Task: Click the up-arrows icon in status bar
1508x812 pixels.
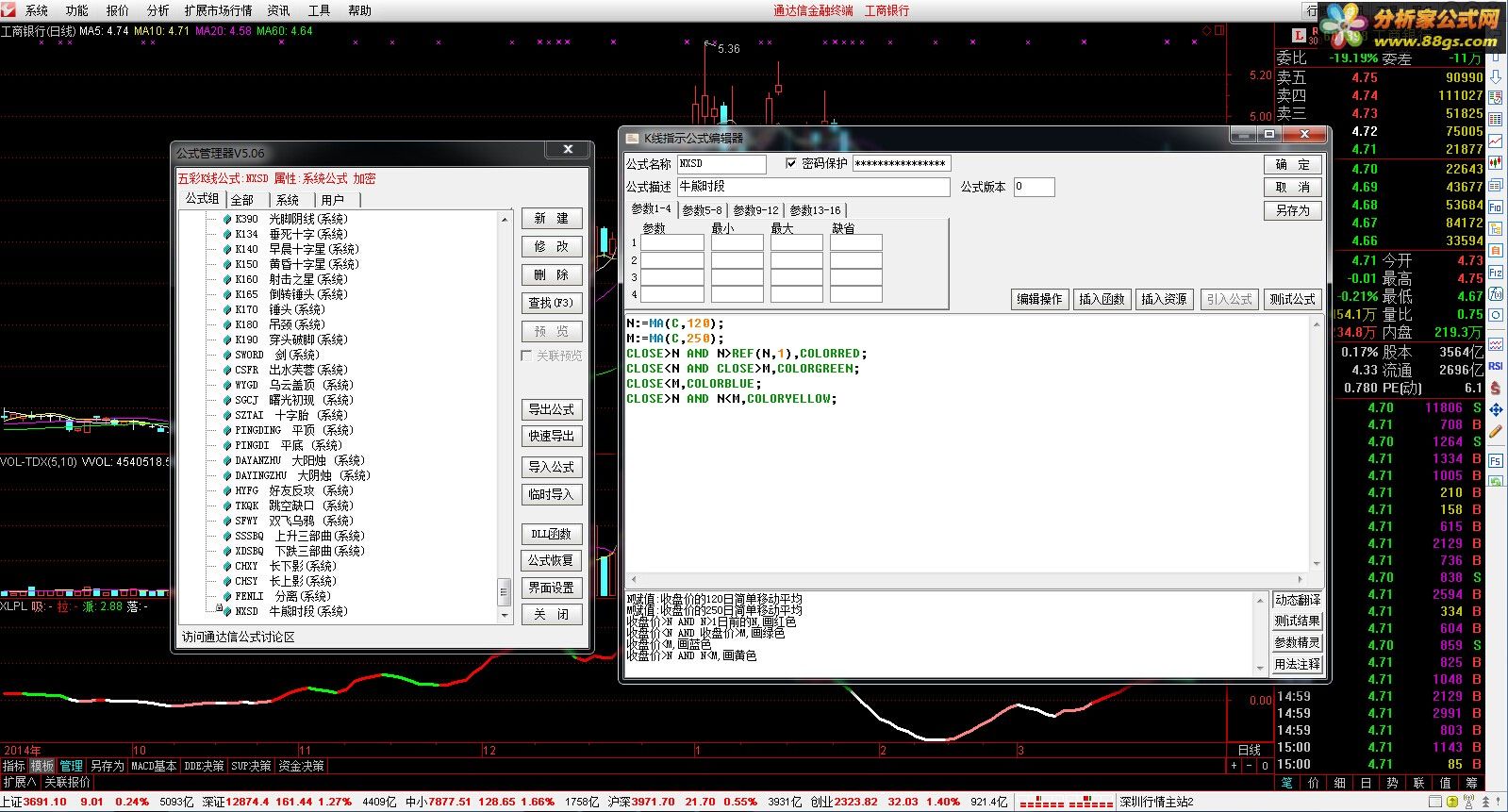Action: pos(1483,802)
